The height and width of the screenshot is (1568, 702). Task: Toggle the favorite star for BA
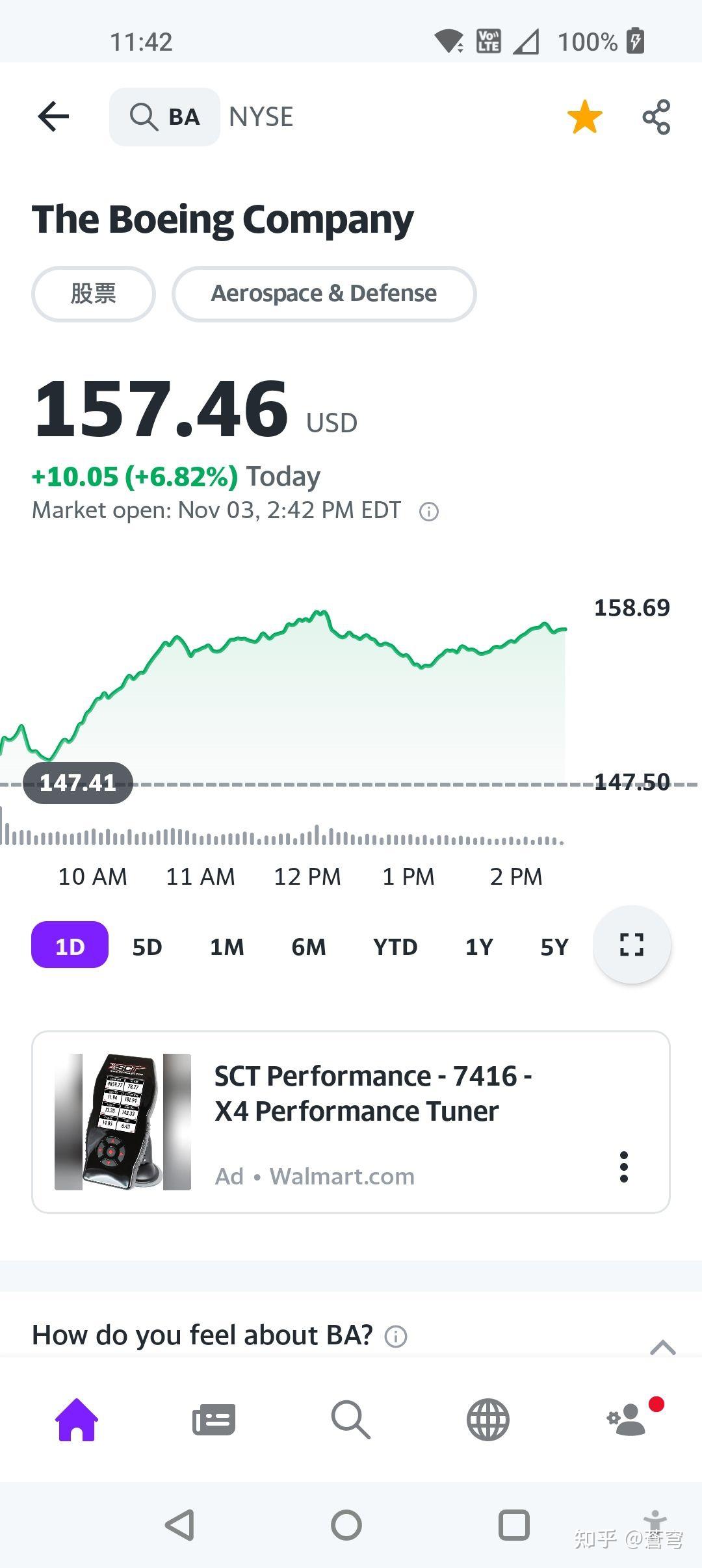point(584,117)
